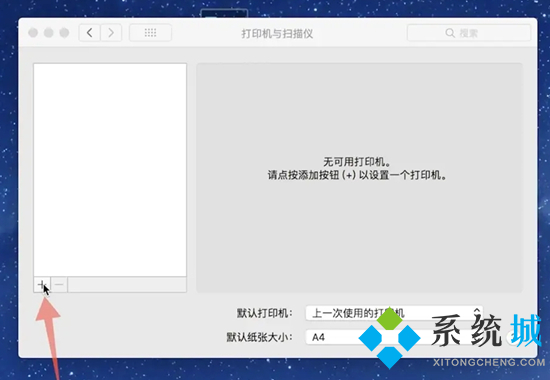Click the minimize window button
The image size is (550, 380).
click(x=49, y=33)
